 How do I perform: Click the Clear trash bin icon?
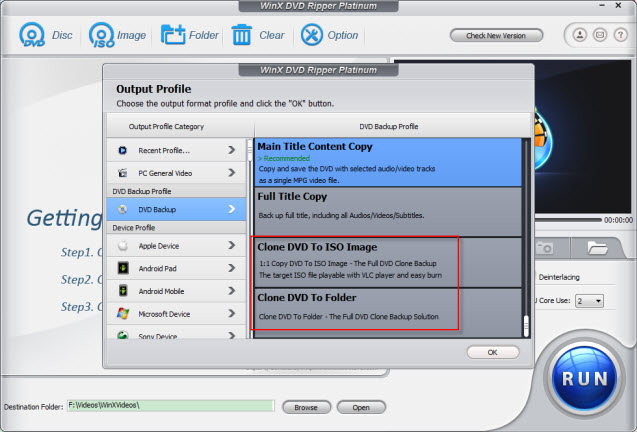click(241, 35)
